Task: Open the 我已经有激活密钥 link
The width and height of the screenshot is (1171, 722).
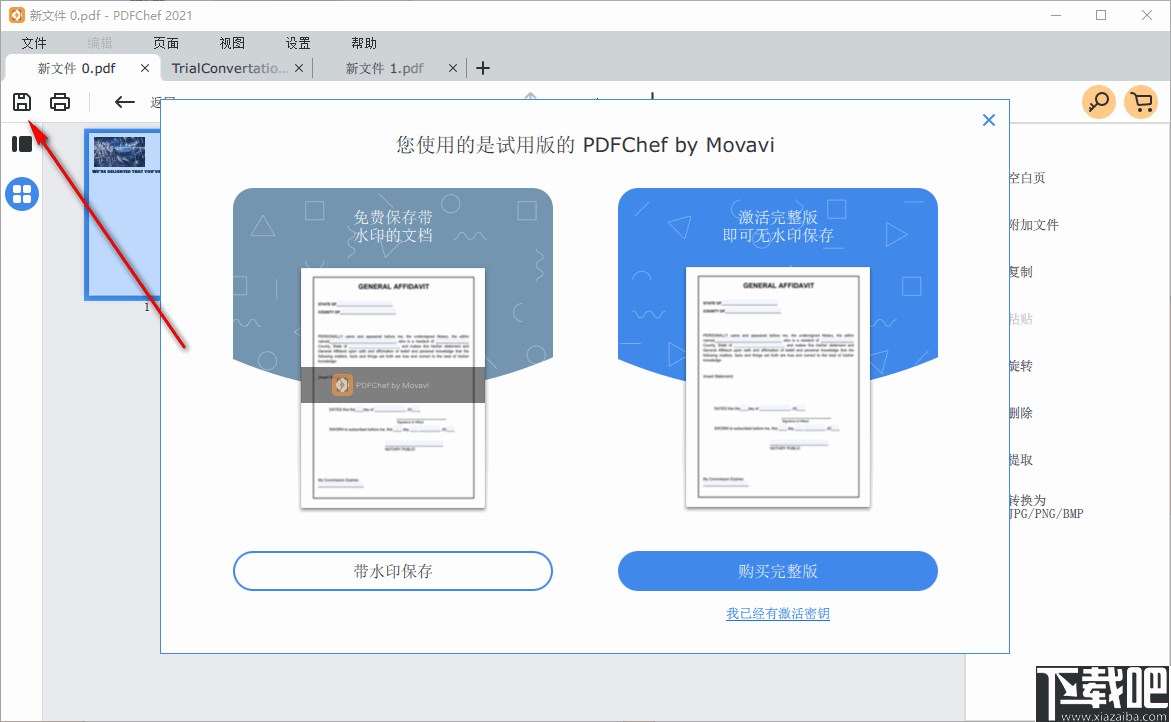Action: pyautogui.click(x=778, y=613)
